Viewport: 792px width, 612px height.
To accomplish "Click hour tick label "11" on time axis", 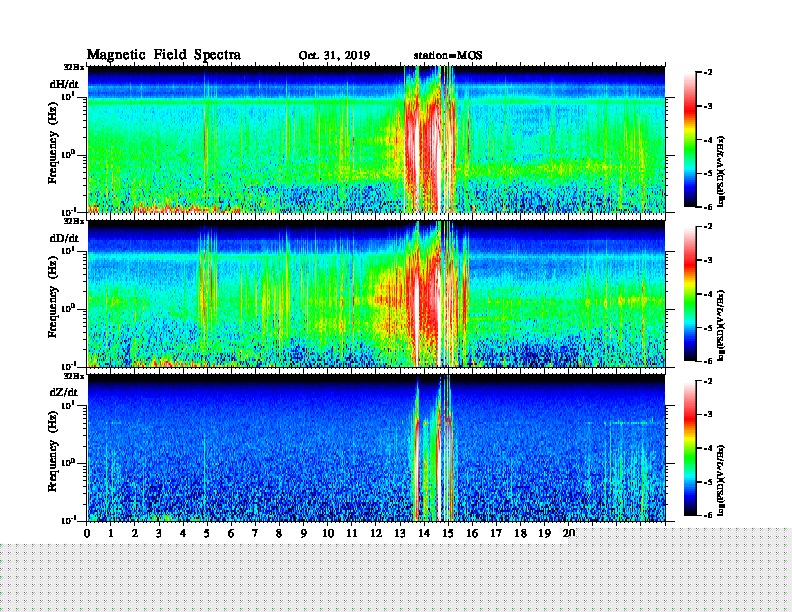I will [352, 534].
